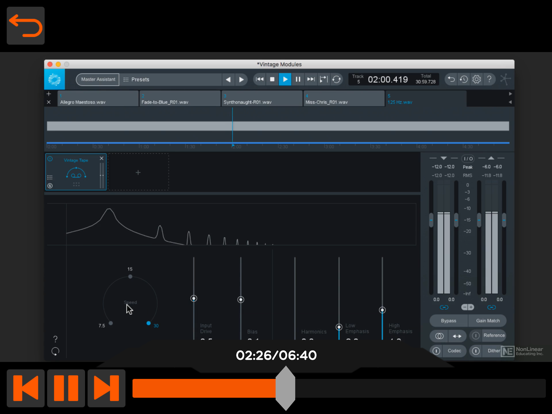Click the blue Play button in Ozone
Viewport: 552px width, 414px height.
pyautogui.click(x=285, y=80)
